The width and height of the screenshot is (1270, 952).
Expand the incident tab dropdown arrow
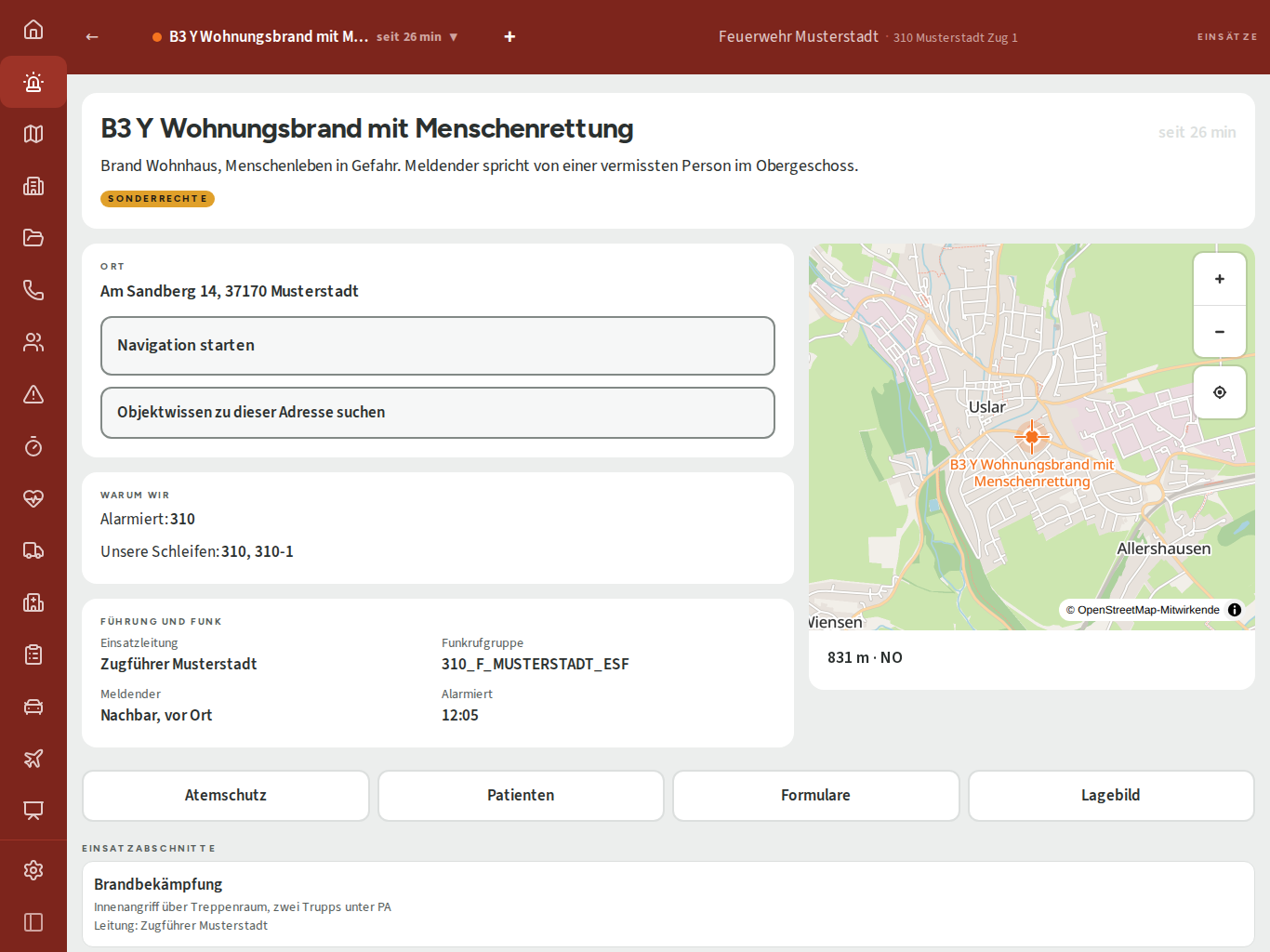[454, 37]
